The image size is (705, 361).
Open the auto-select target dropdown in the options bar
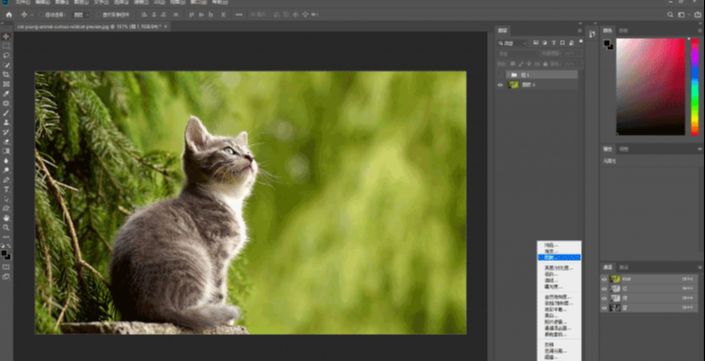[80, 15]
